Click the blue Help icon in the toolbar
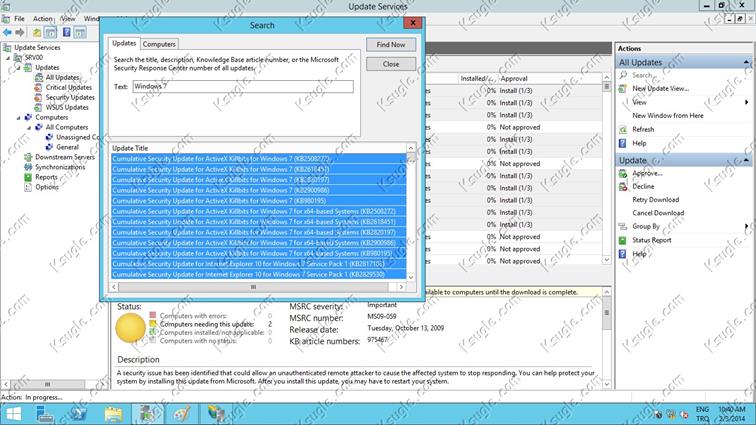Viewport: 756px width, 425px height. (67, 32)
